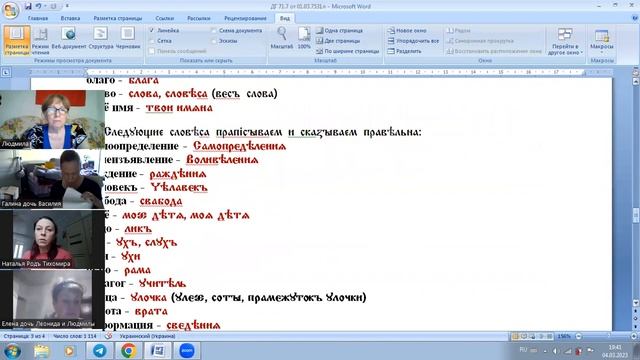Click Восстановить расположение окна
Image resolution: width=640 pixels, height=360 pixels.
coord(494,51)
